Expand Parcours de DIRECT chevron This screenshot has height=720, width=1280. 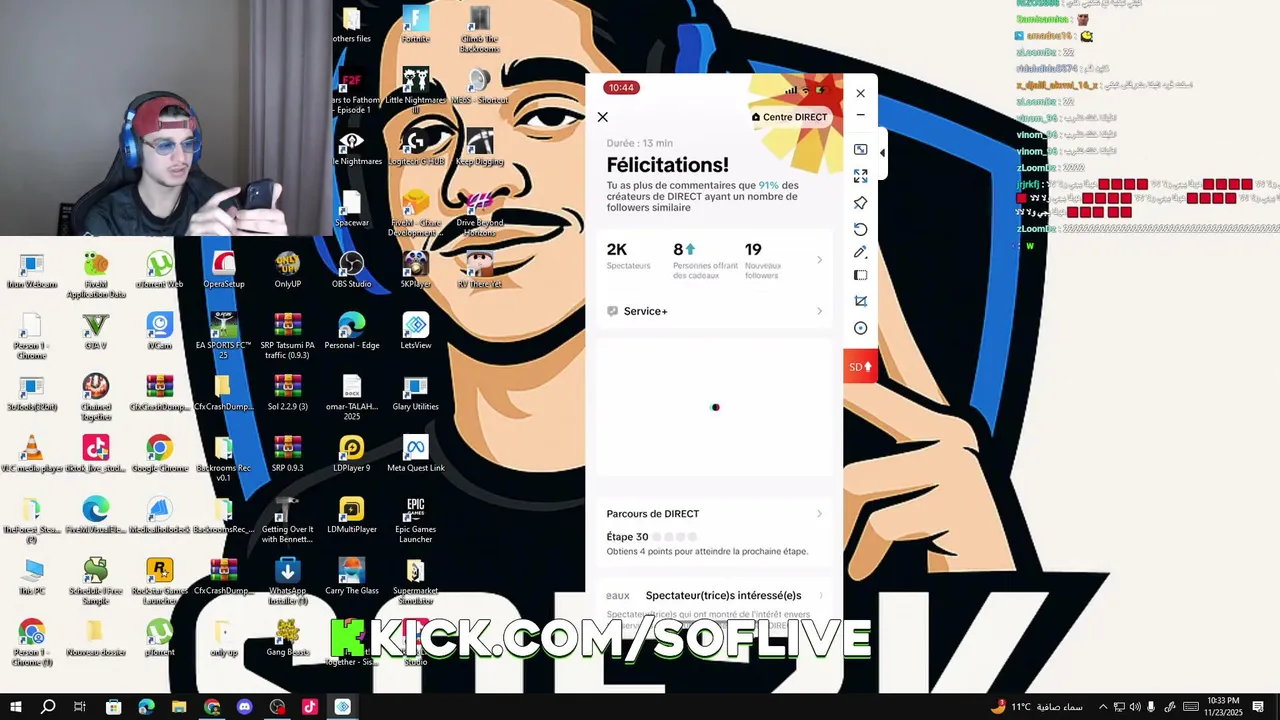pos(819,514)
